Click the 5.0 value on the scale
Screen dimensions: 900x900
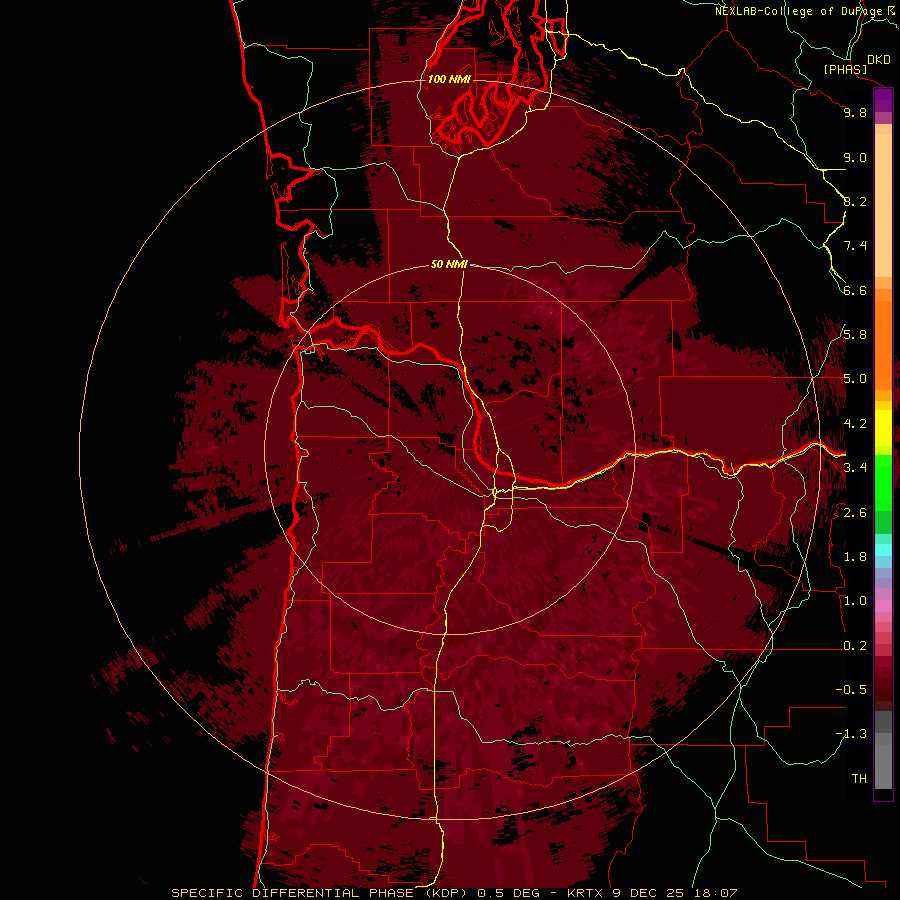click(855, 379)
